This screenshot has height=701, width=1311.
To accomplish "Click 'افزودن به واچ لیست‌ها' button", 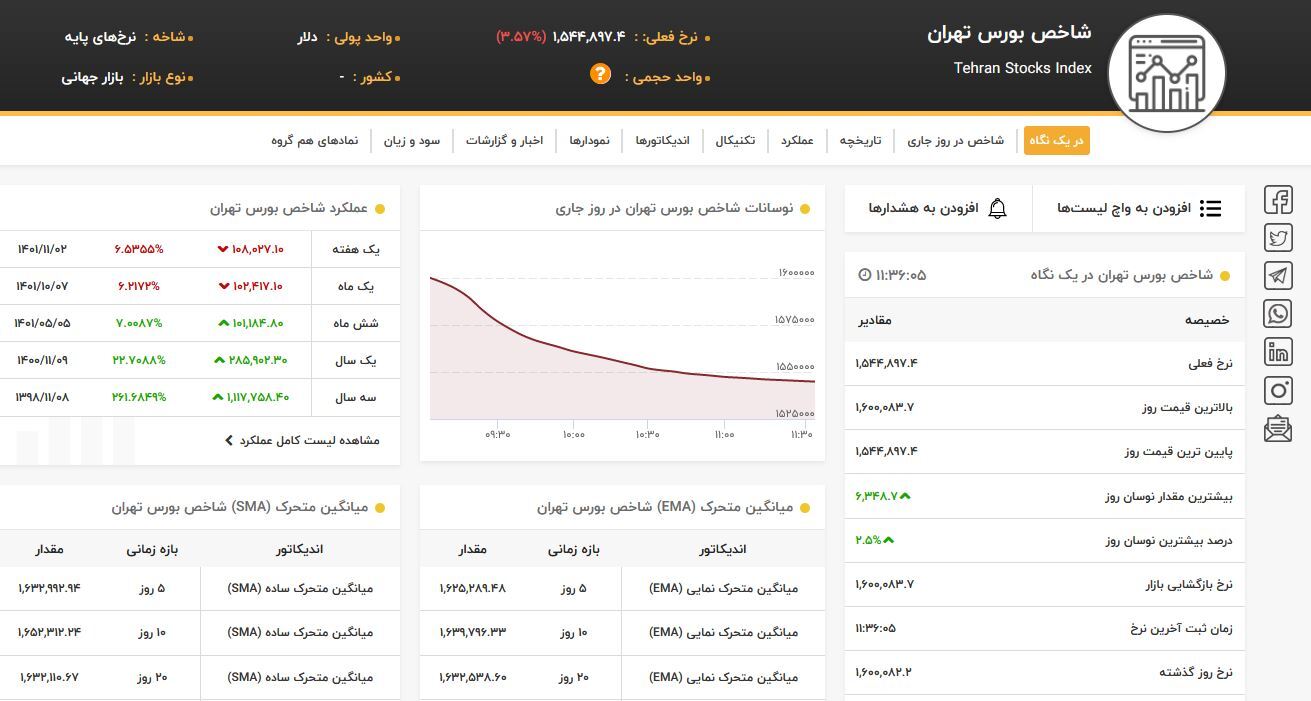I will tap(1139, 208).
